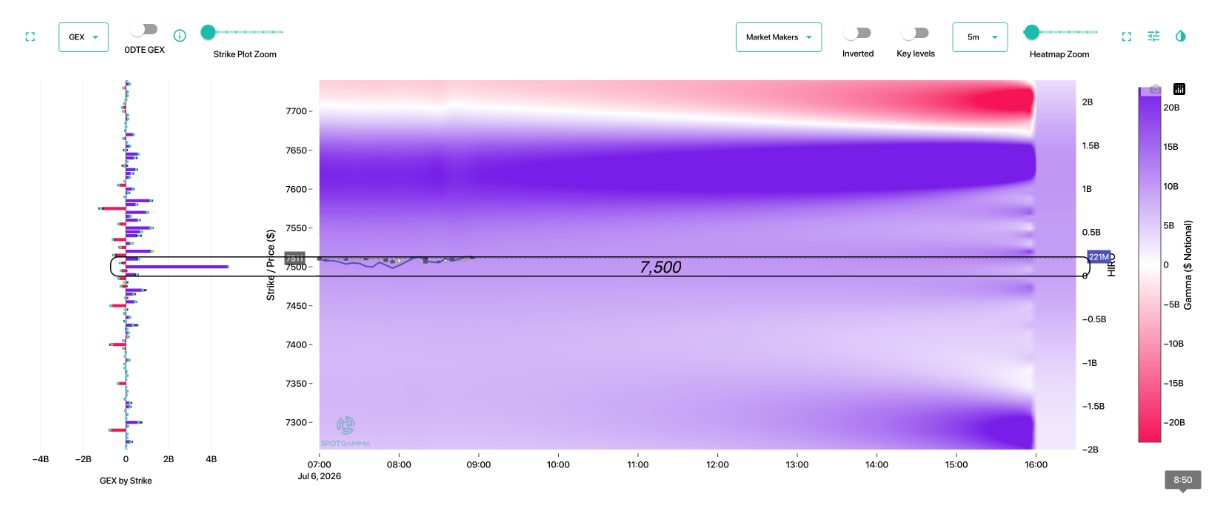
Task: Click the 7511 current price tag
Action: (x=294, y=258)
